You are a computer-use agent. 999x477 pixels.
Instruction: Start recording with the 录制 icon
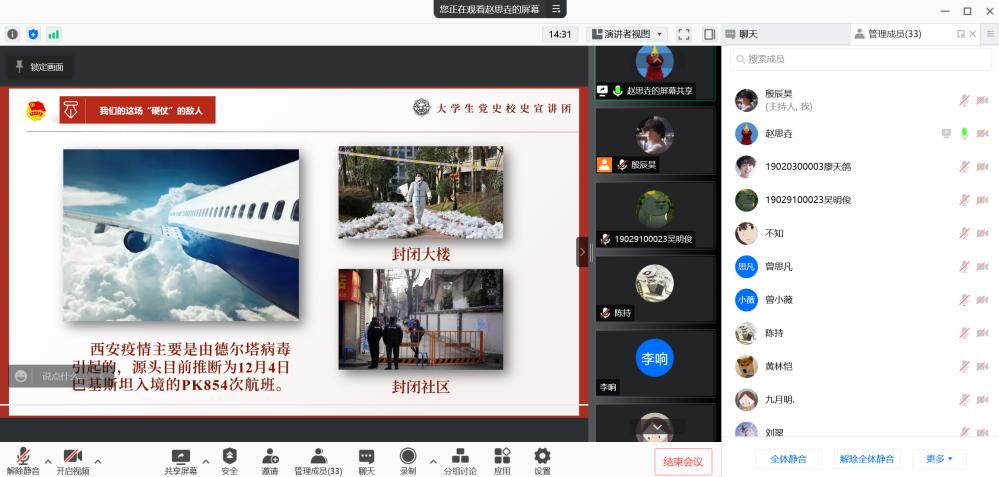pyautogui.click(x=408, y=457)
